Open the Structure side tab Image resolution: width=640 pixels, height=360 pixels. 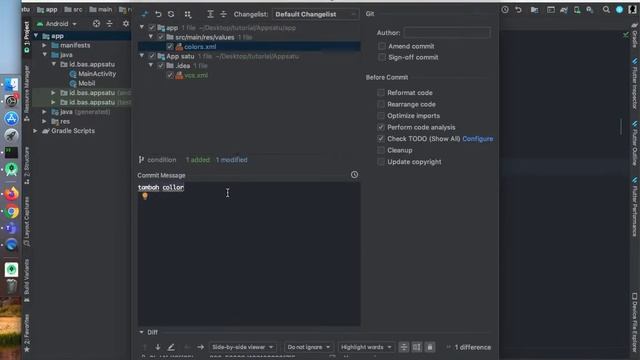tap(27, 165)
